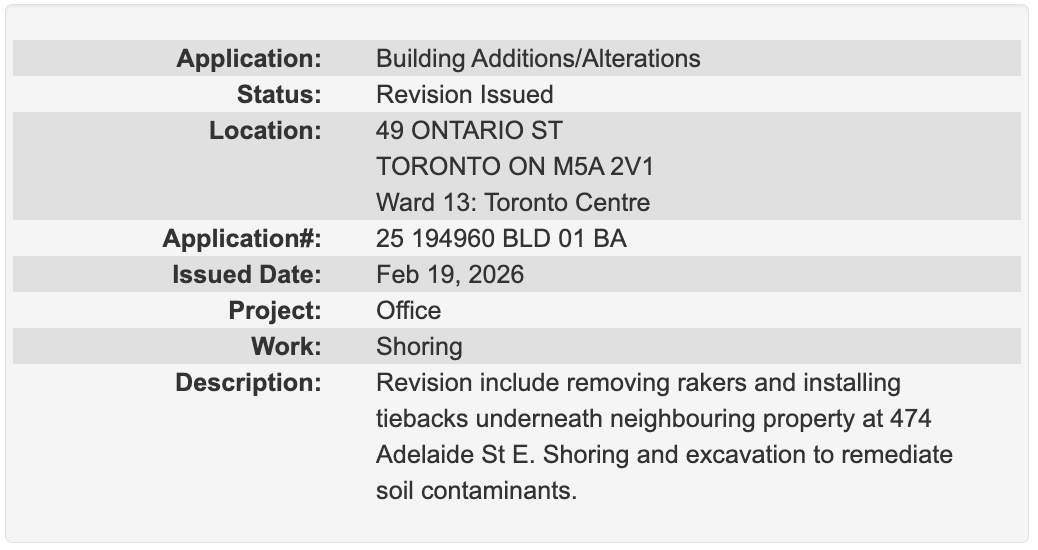Click the Location label

(x=265, y=130)
